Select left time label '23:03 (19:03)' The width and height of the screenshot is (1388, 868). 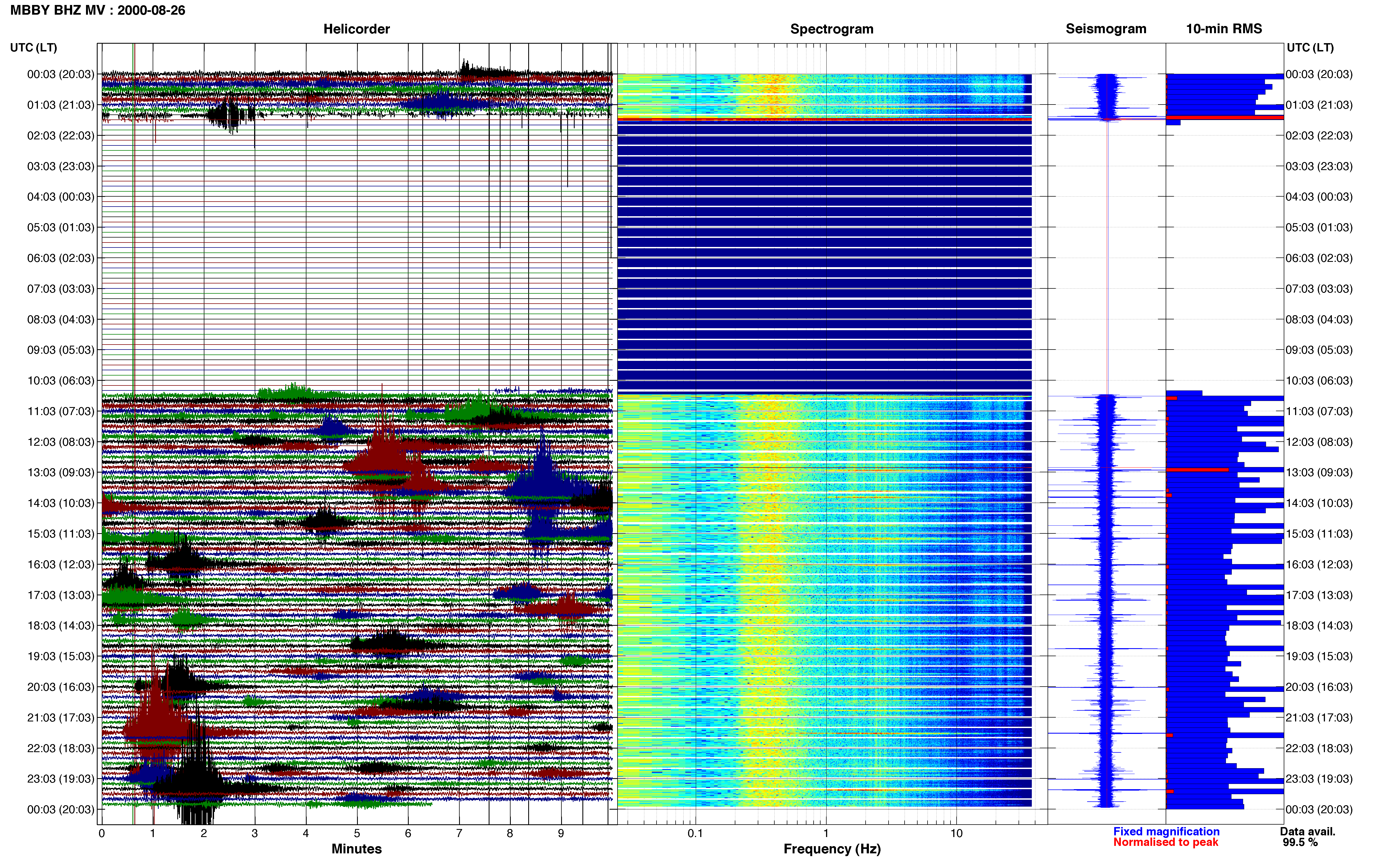(x=60, y=779)
